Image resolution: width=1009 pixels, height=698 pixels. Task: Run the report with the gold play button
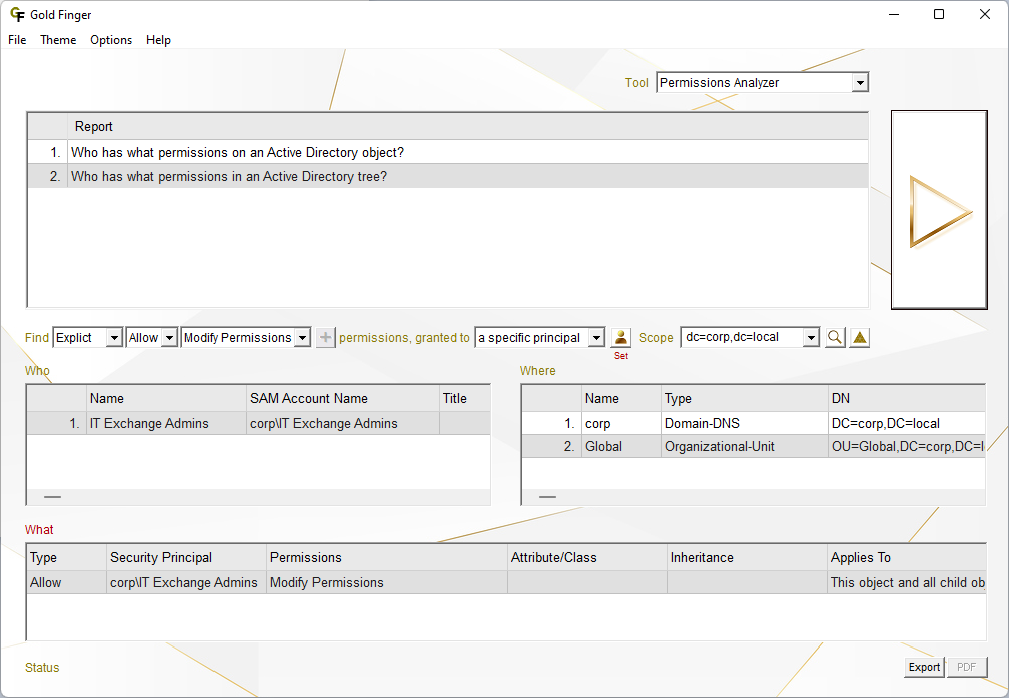coord(939,211)
